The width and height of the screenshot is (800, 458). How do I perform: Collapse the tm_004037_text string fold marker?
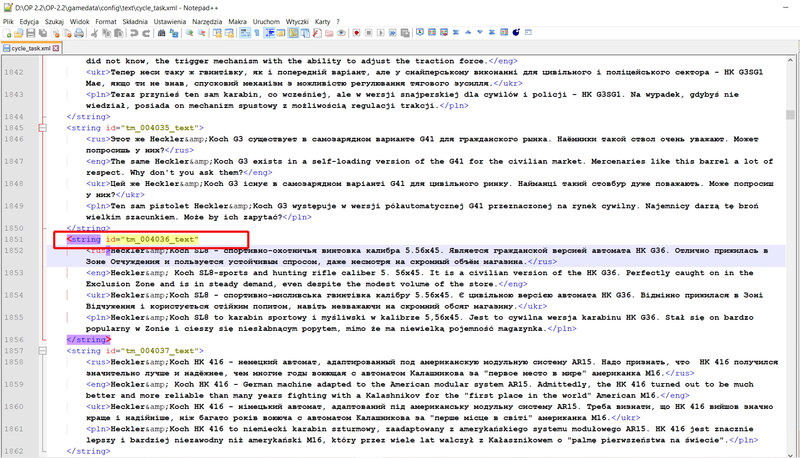coord(41,351)
